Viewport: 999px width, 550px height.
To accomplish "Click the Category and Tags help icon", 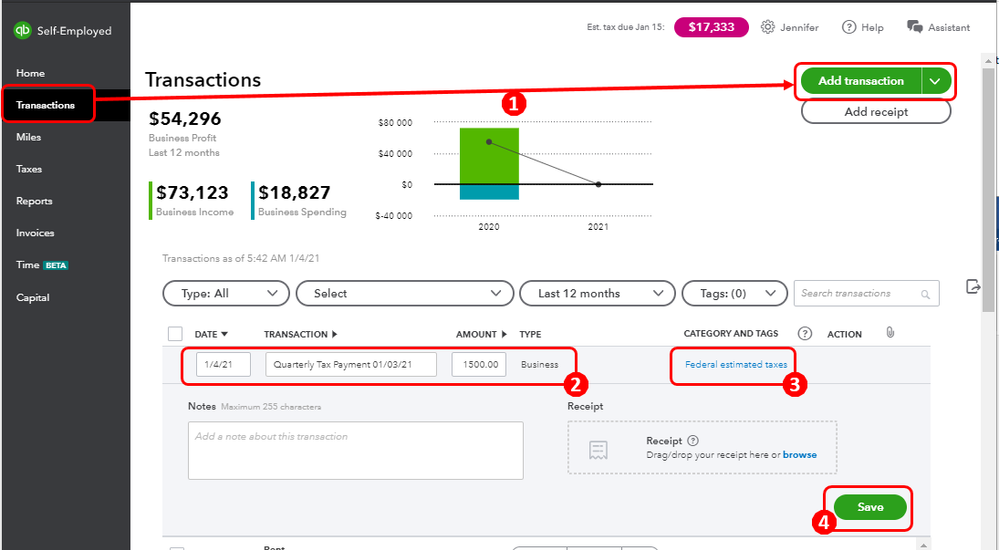I will click(804, 334).
